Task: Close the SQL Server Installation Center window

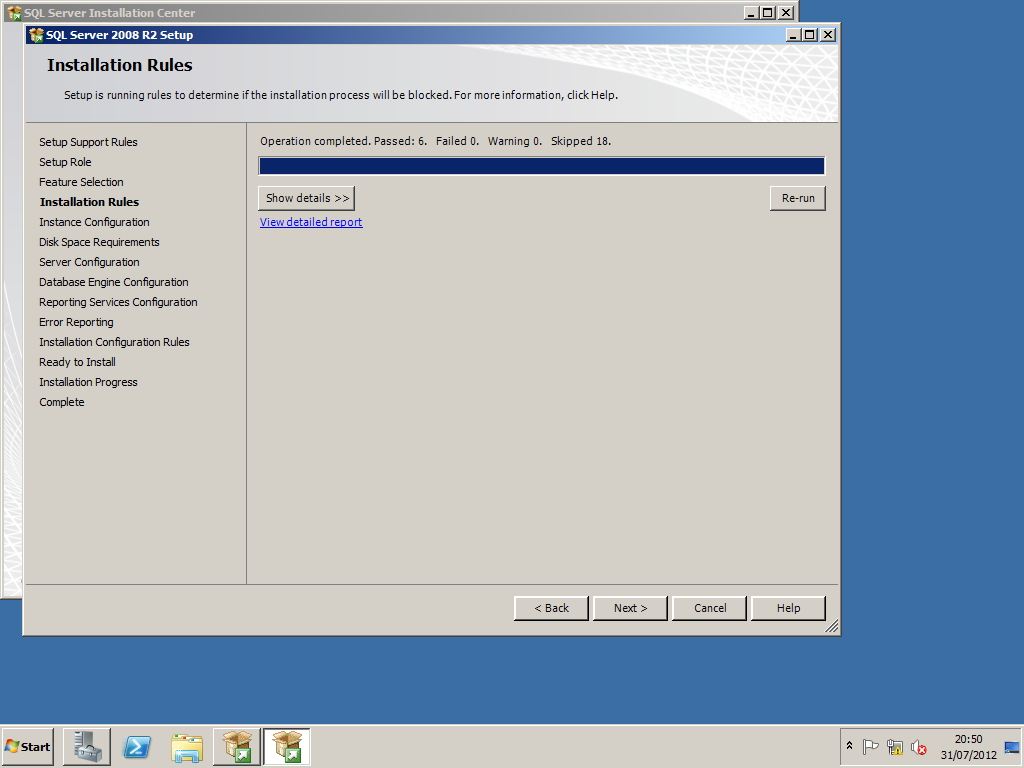Action: point(786,12)
